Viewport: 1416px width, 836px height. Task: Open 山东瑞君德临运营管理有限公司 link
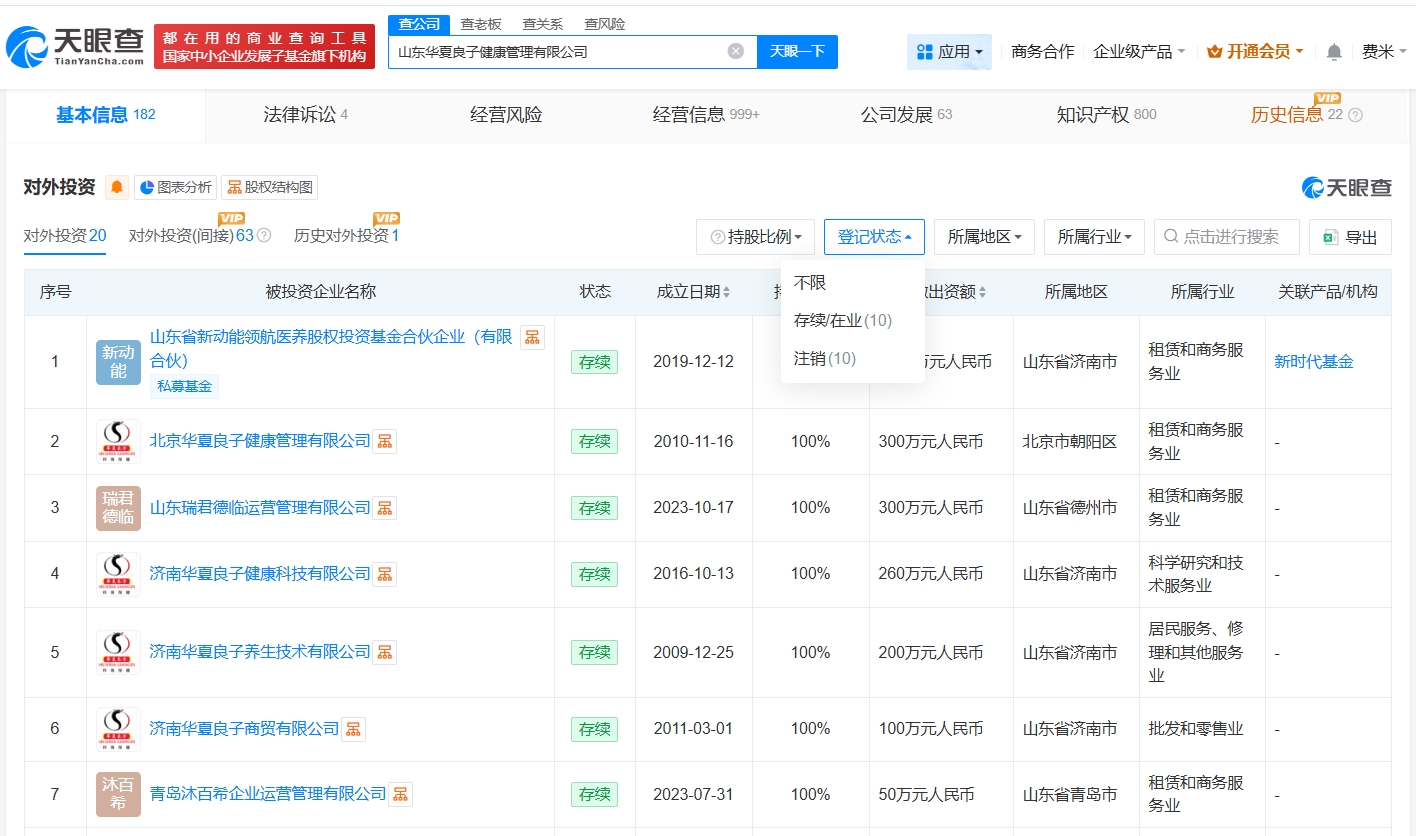(x=260, y=508)
